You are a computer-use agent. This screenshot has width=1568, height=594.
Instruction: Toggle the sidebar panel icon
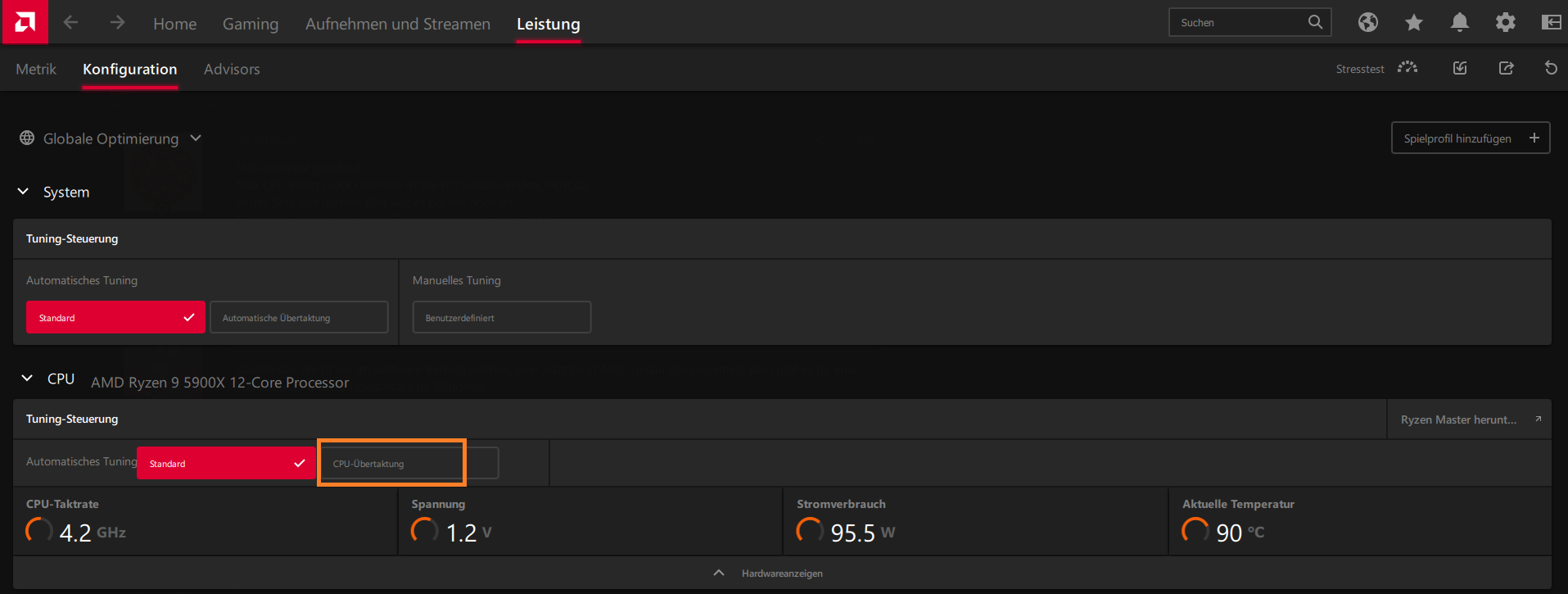[x=1552, y=22]
